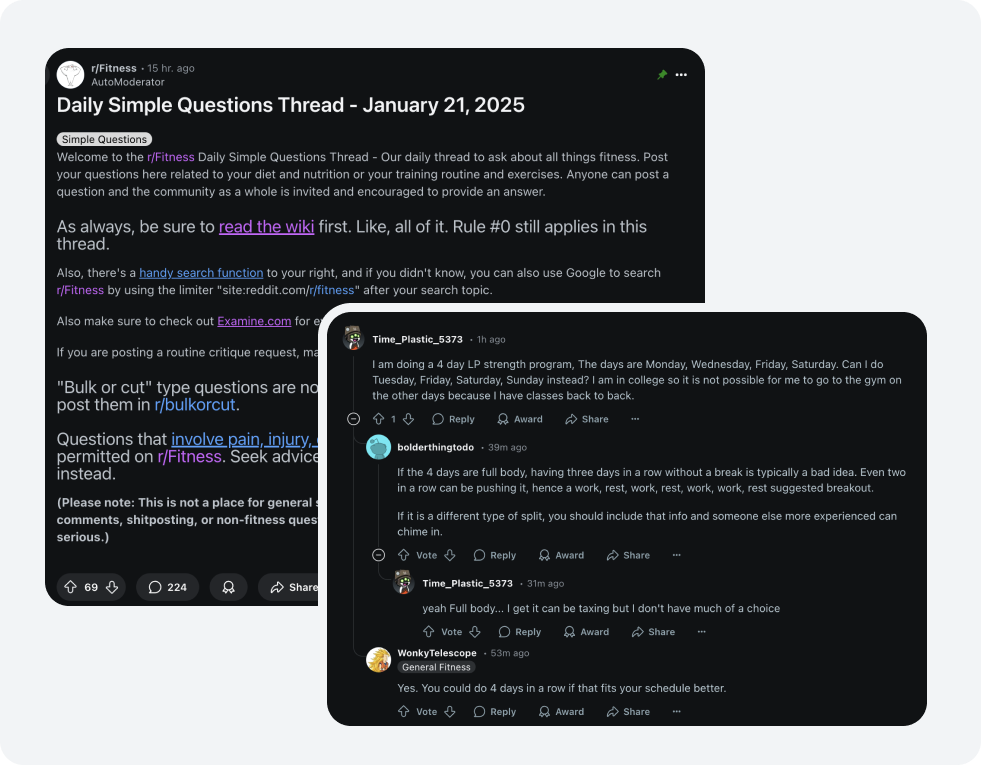981x765 pixels.
Task: Award WonkyTelescope's comment
Action: 561,711
